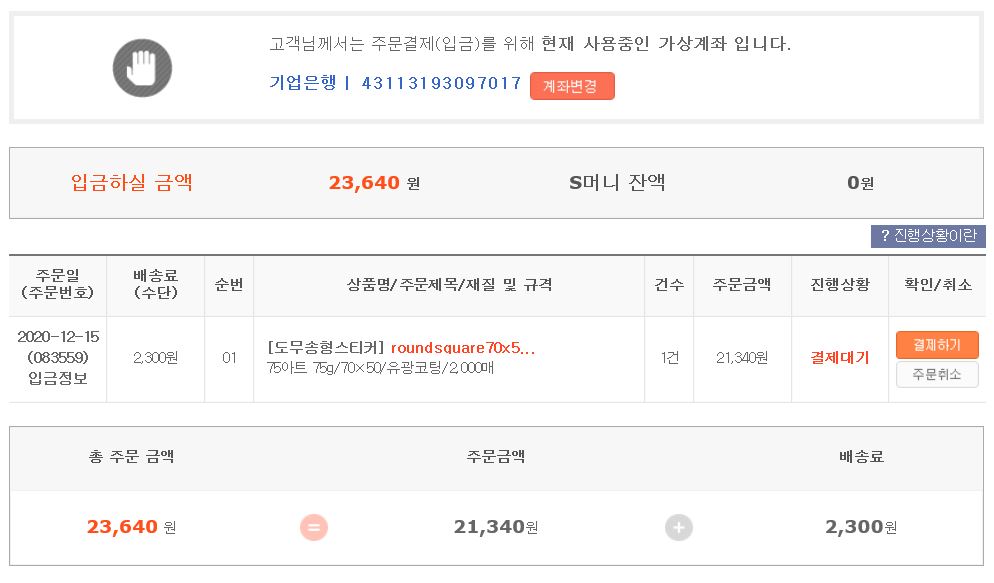Screen dimensions: 994x583
Task: Click the 기업은행 bank name
Action: (x=302, y=83)
